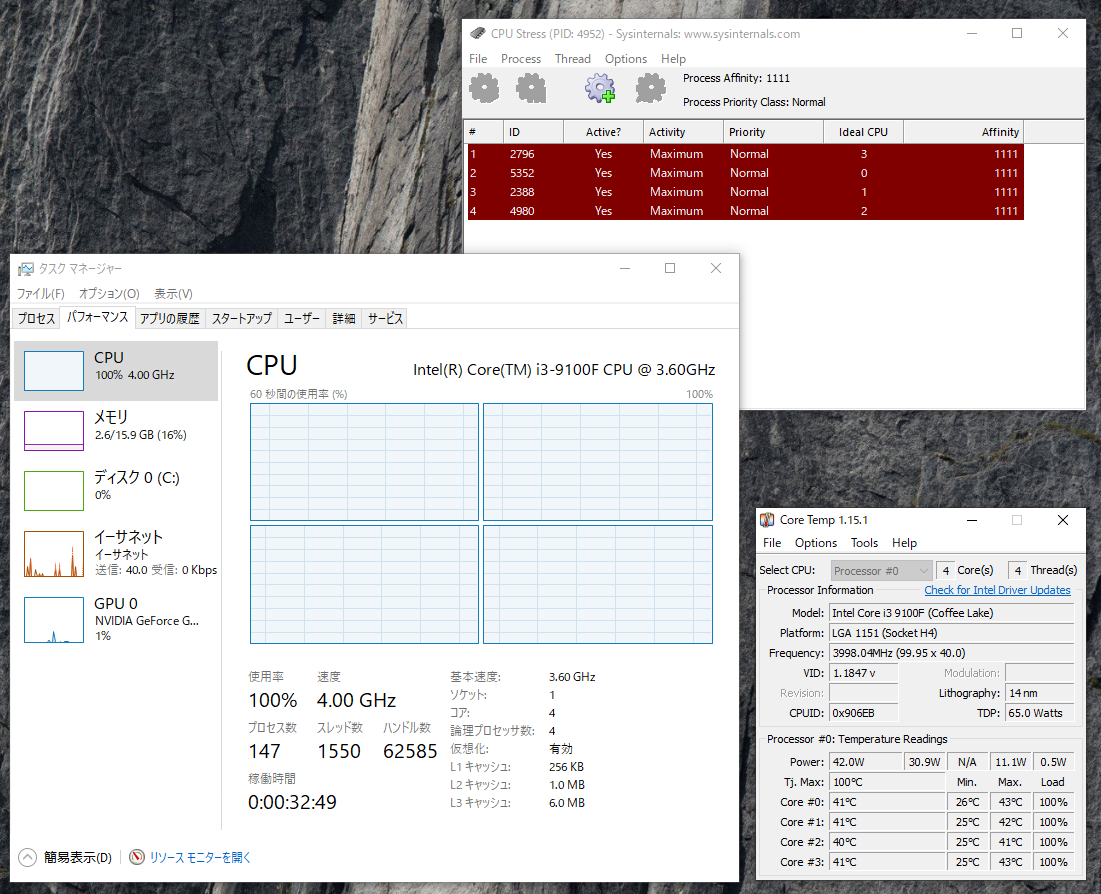1101x894 pixels.
Task: Select the ディスク 0 (C:) thumbnail
Action: [54, 491]
